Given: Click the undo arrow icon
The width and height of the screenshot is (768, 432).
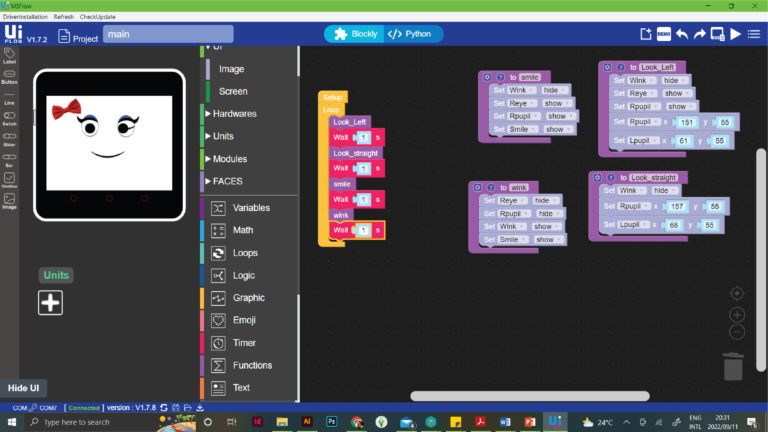Looking at the screenshot, I should tap(682, 34).
